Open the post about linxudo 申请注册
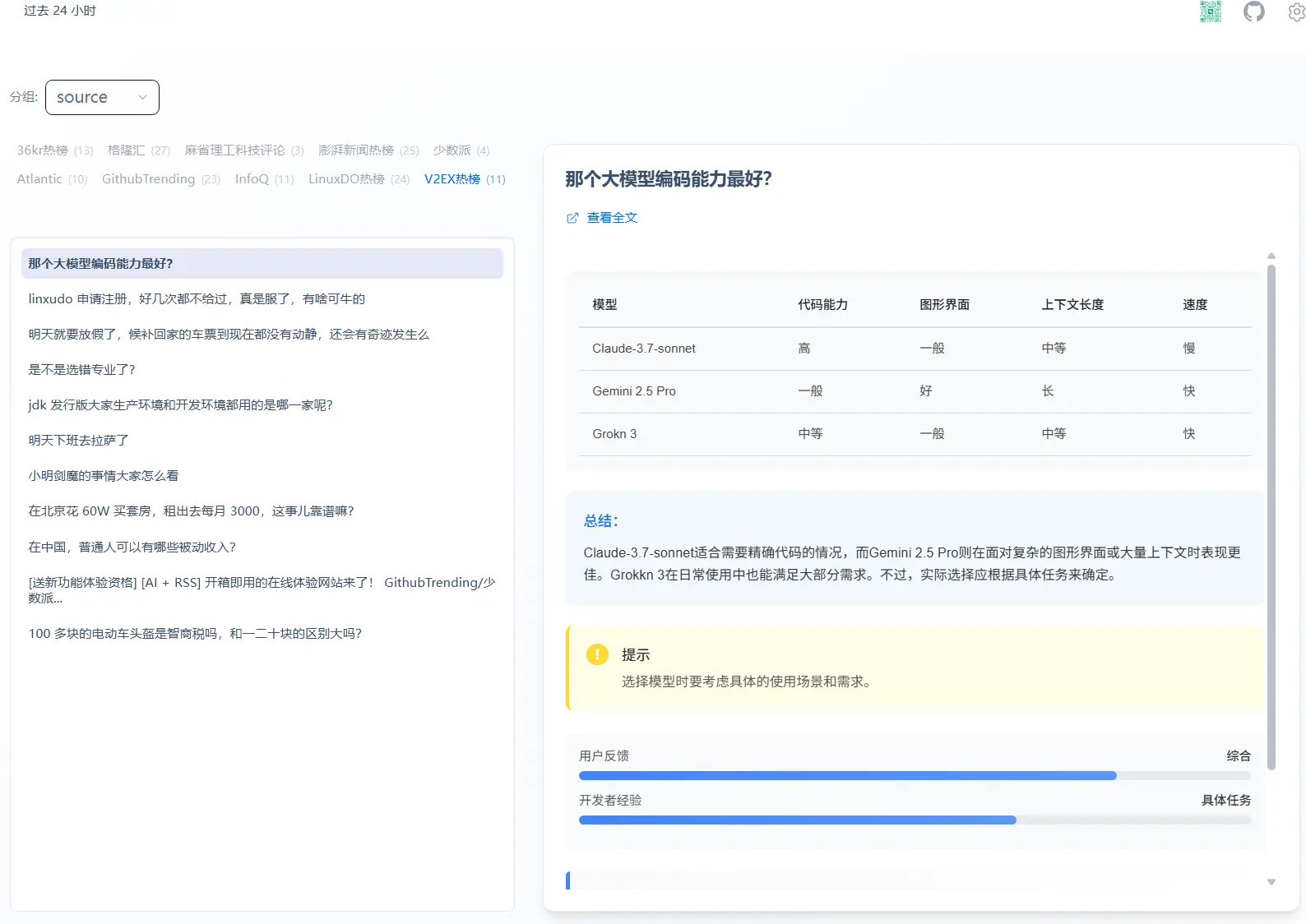The height and width of the screenshot is (924, 1306). 262,299
